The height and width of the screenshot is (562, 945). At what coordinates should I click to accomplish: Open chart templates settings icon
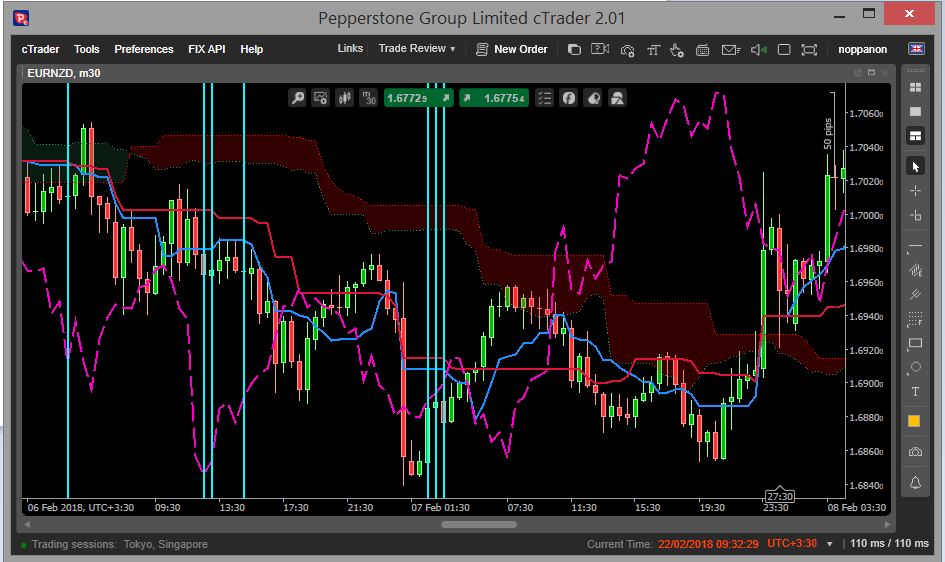(x=321, y=98)
